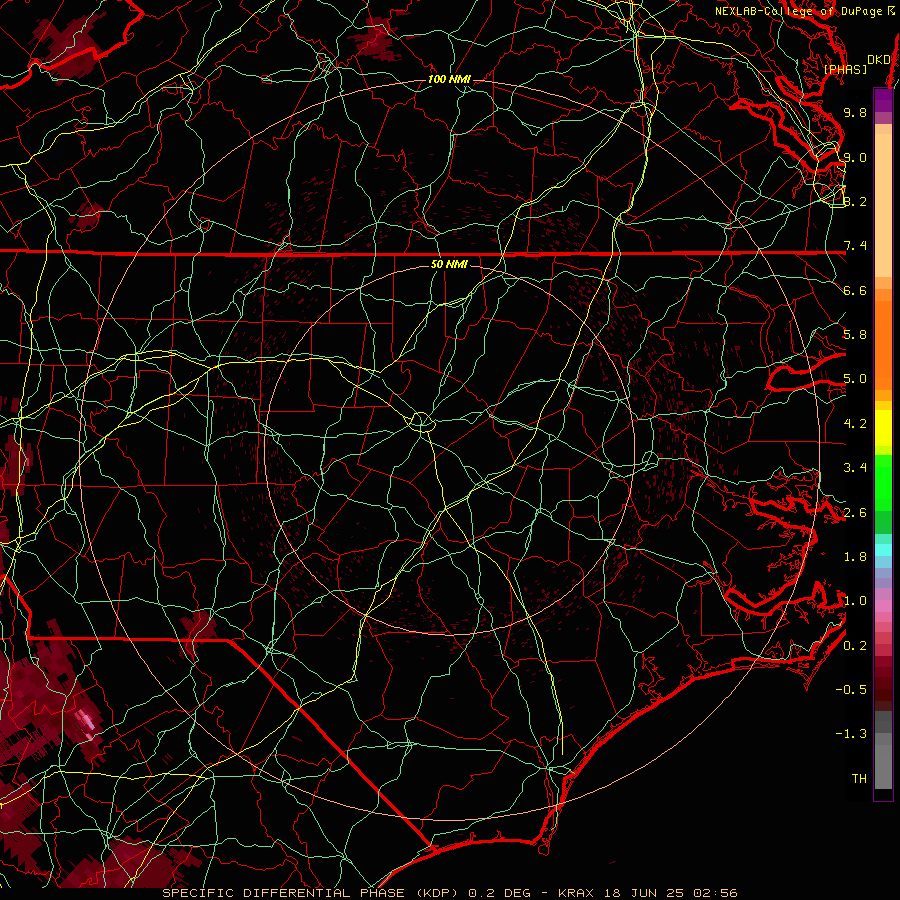The image size is (900, 900).
Task: Click the -1.3 value on the scale
Action: tap(851, 734)
